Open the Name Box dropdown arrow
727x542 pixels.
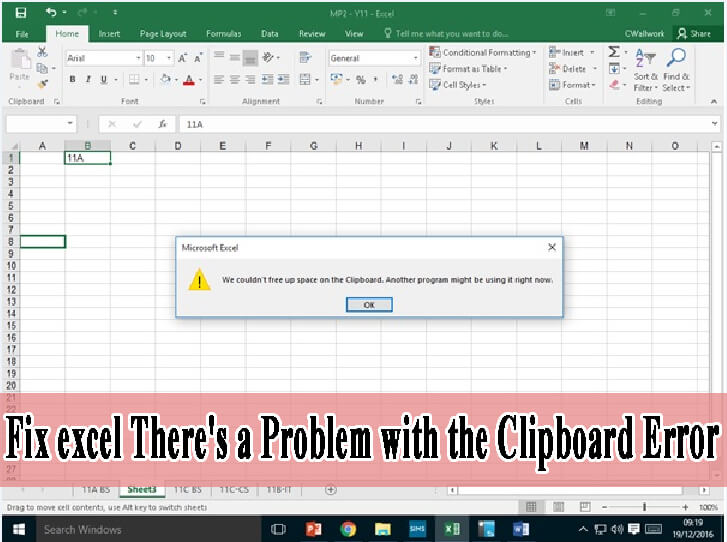[70, 123]
